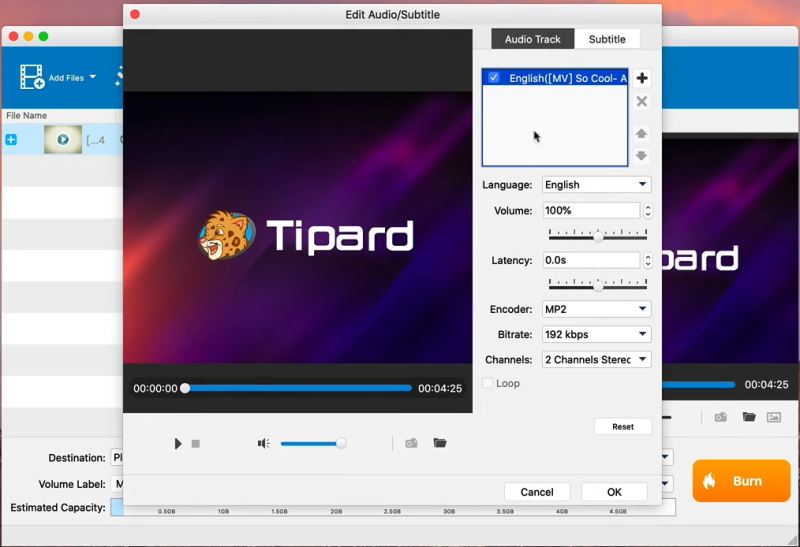Viewport: 800px width, 547px height.
Task: Switch to the Audio Track tab
Action: click(533, 39)
